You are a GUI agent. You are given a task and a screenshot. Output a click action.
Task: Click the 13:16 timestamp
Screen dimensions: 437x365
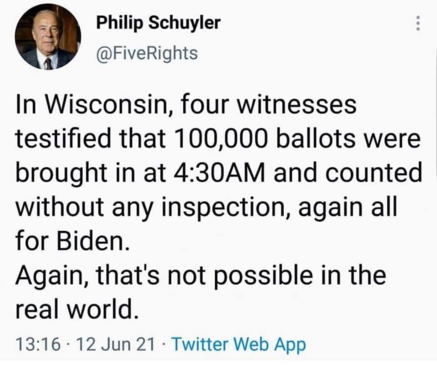pos(38,344)
